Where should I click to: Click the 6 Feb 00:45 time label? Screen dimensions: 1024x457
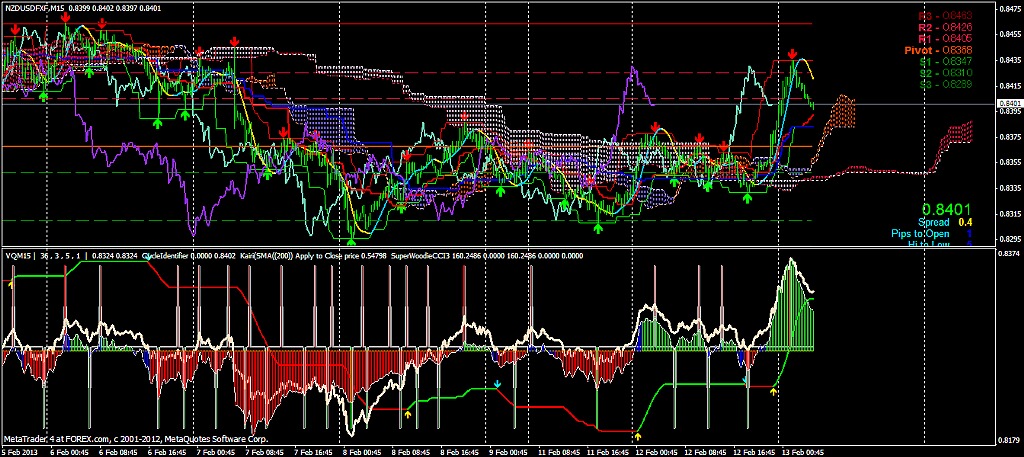71,452
